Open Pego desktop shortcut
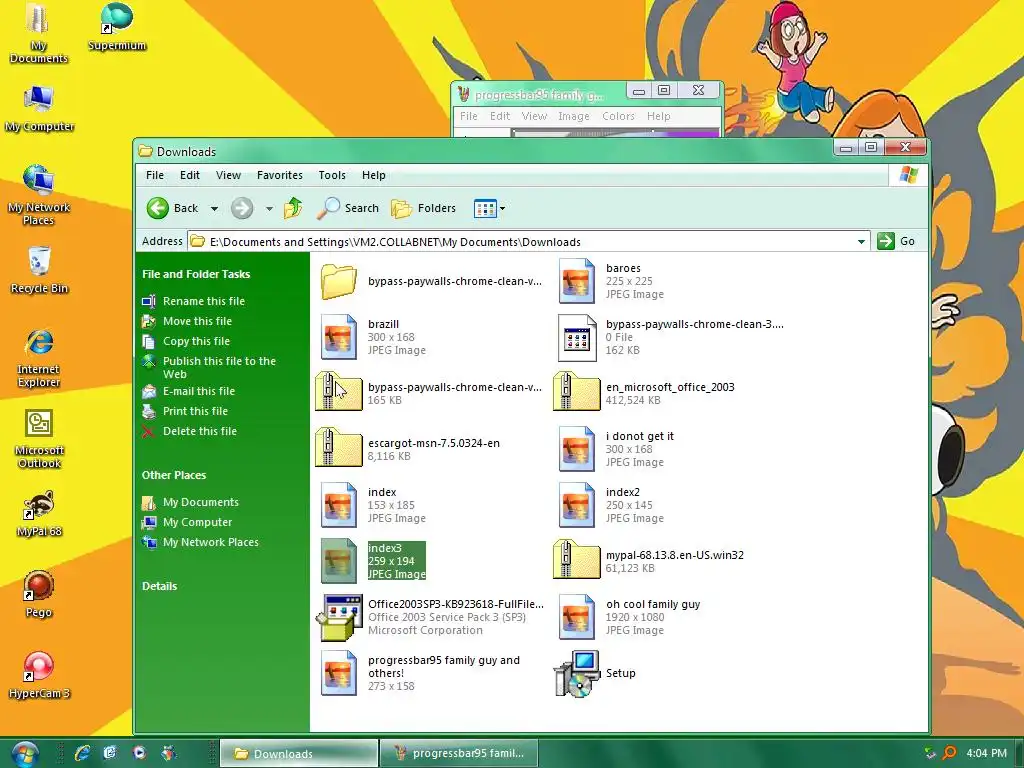This screenshot has width=1024, height=768. pyautogui.click(x=39, y=594)
